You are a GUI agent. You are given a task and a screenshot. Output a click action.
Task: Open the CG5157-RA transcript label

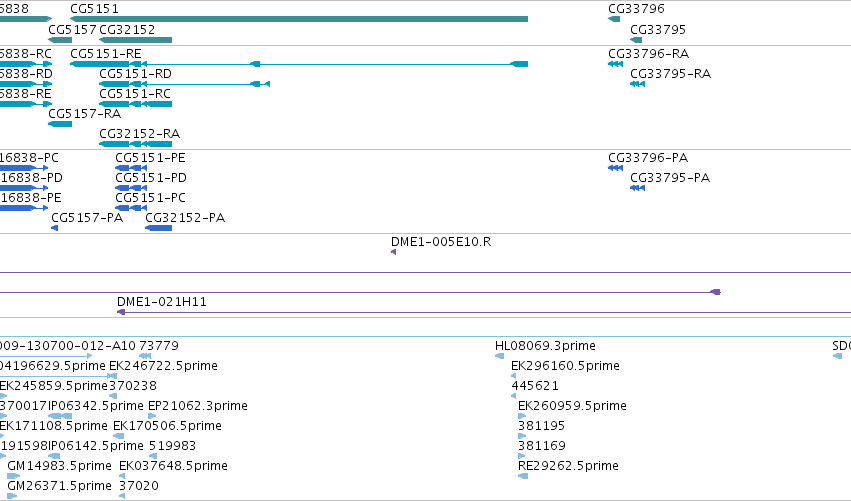pyautogui.click(x=85, y=114)
